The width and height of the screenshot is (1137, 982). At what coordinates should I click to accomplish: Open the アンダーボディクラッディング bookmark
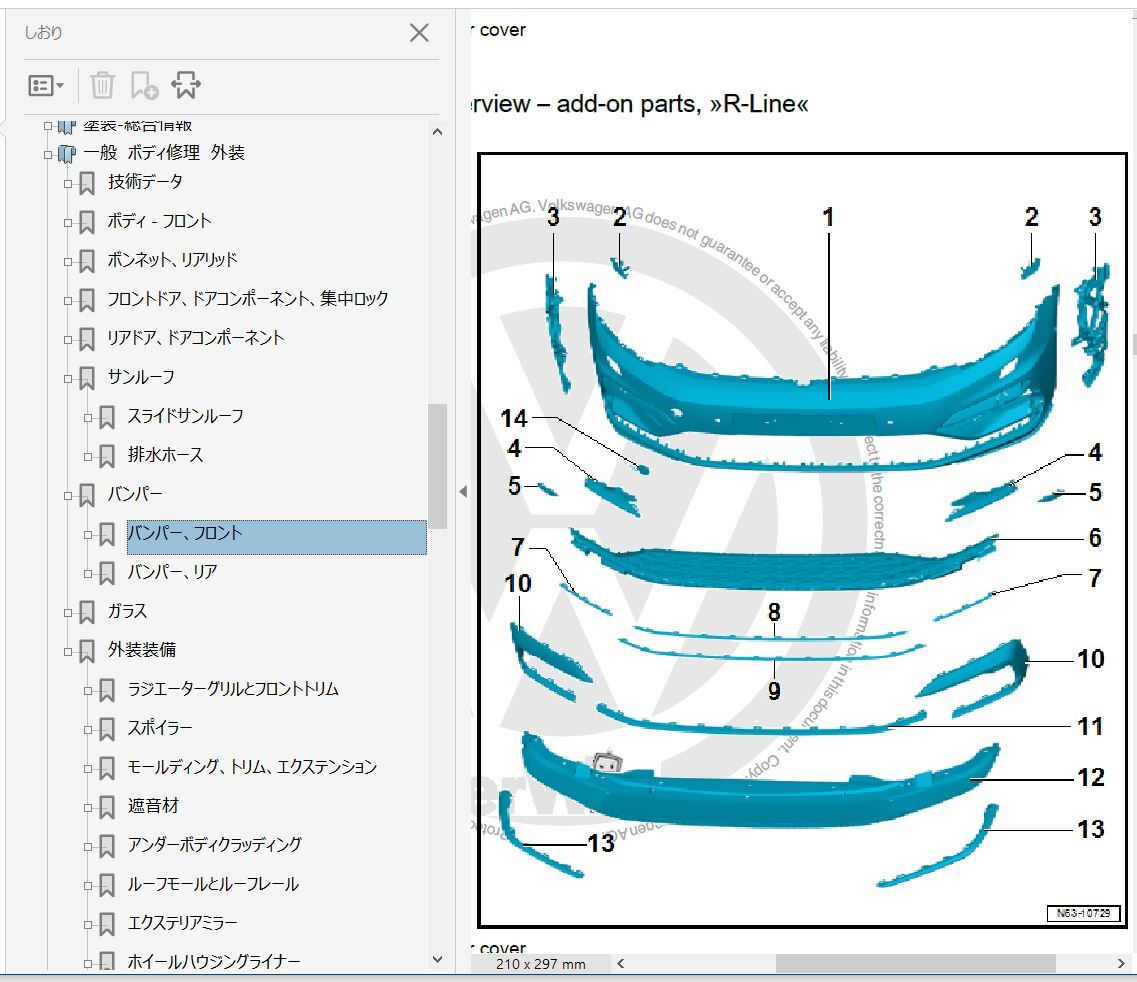[215, 844]
